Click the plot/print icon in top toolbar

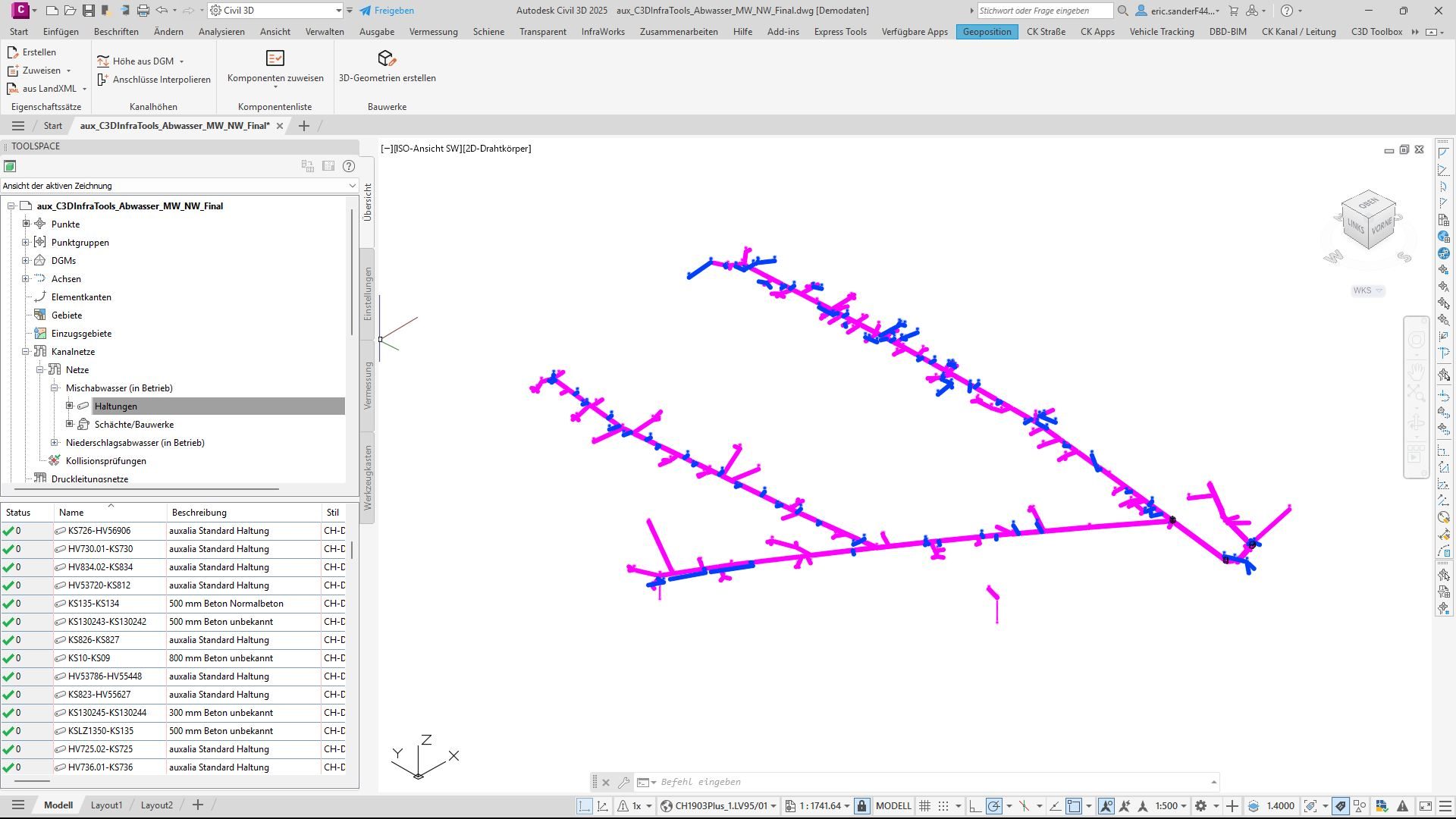[143, 11]
